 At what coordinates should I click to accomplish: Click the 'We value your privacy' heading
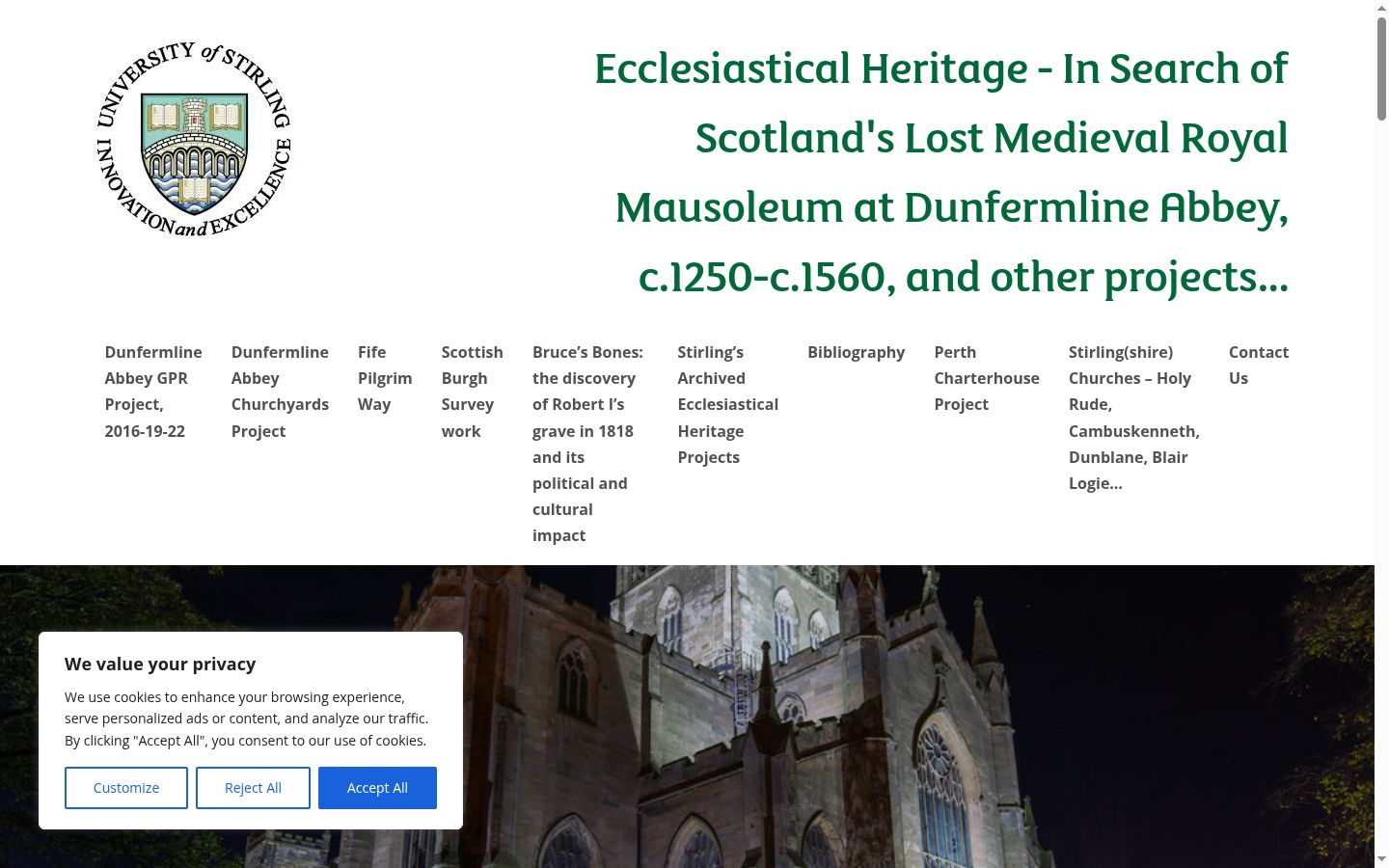pyautogui.click(x=160, y=664)
